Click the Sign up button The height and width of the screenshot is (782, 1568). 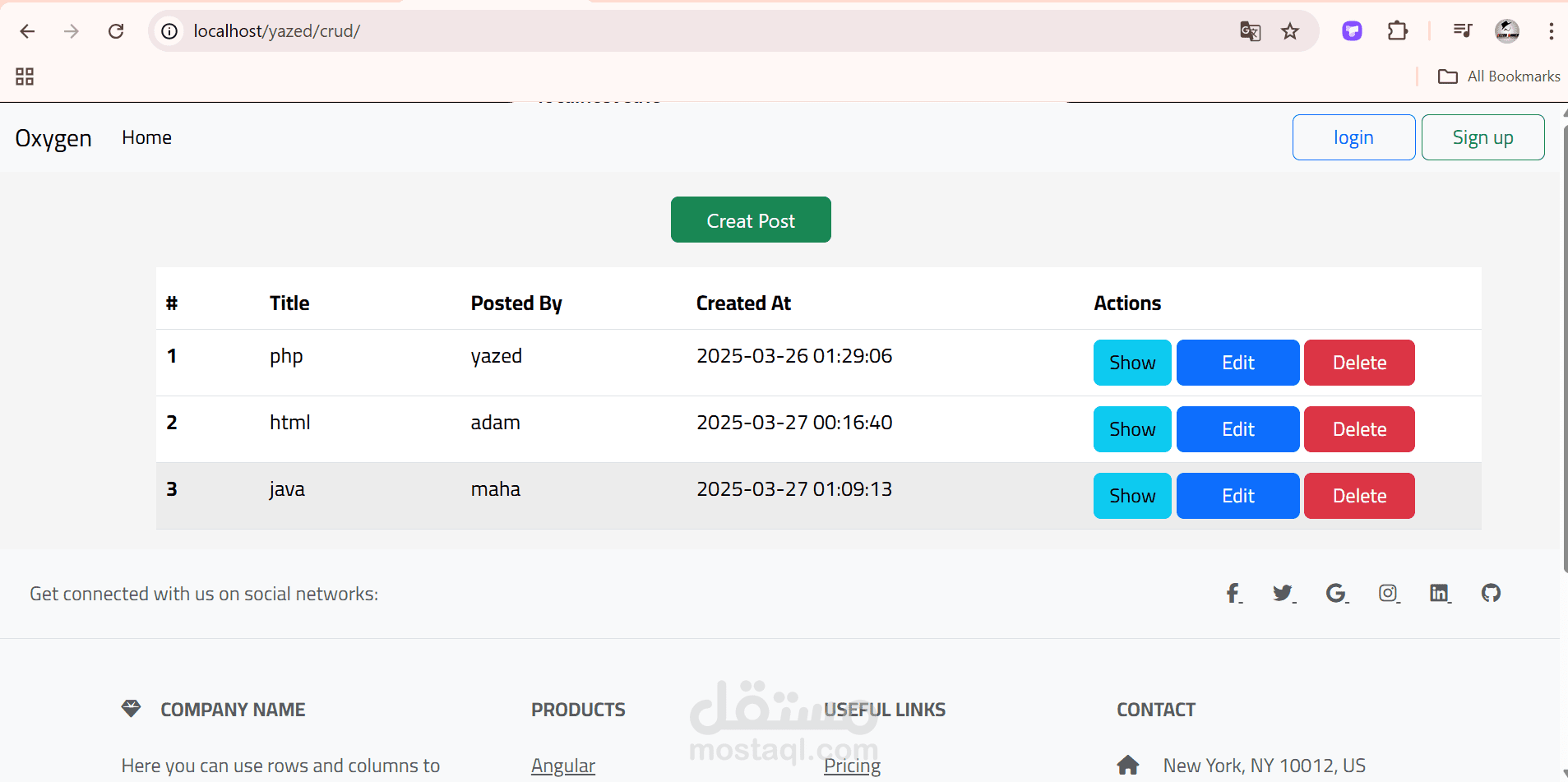coord(1482,137)
